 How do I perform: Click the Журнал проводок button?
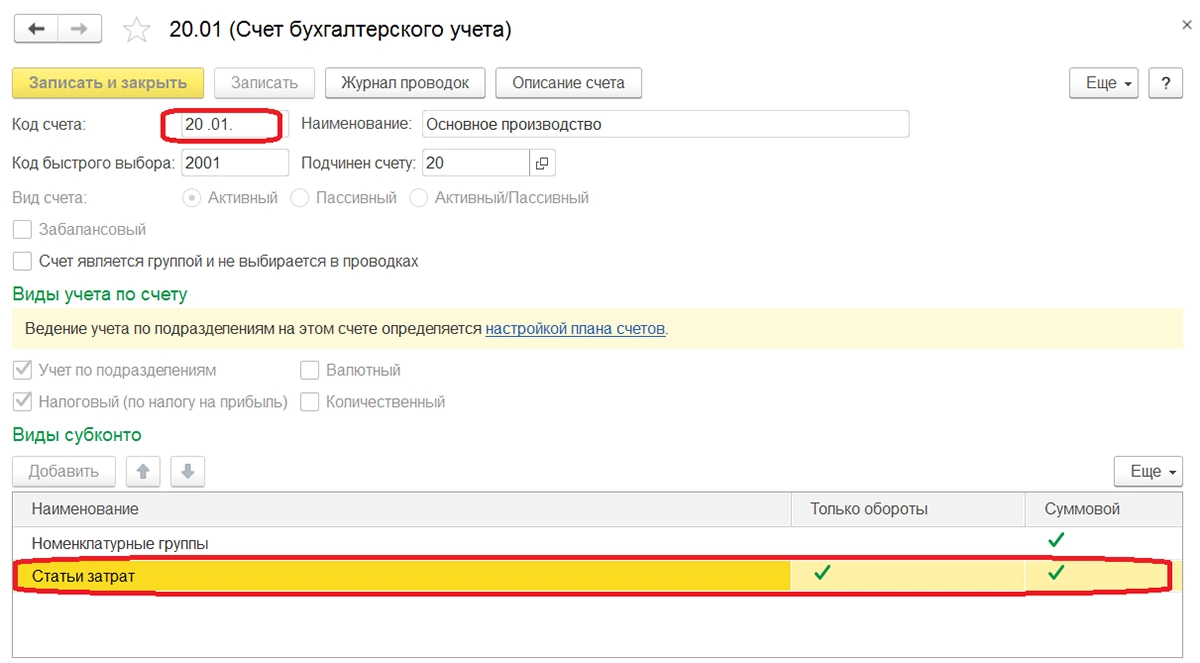(x=405, y=83)
